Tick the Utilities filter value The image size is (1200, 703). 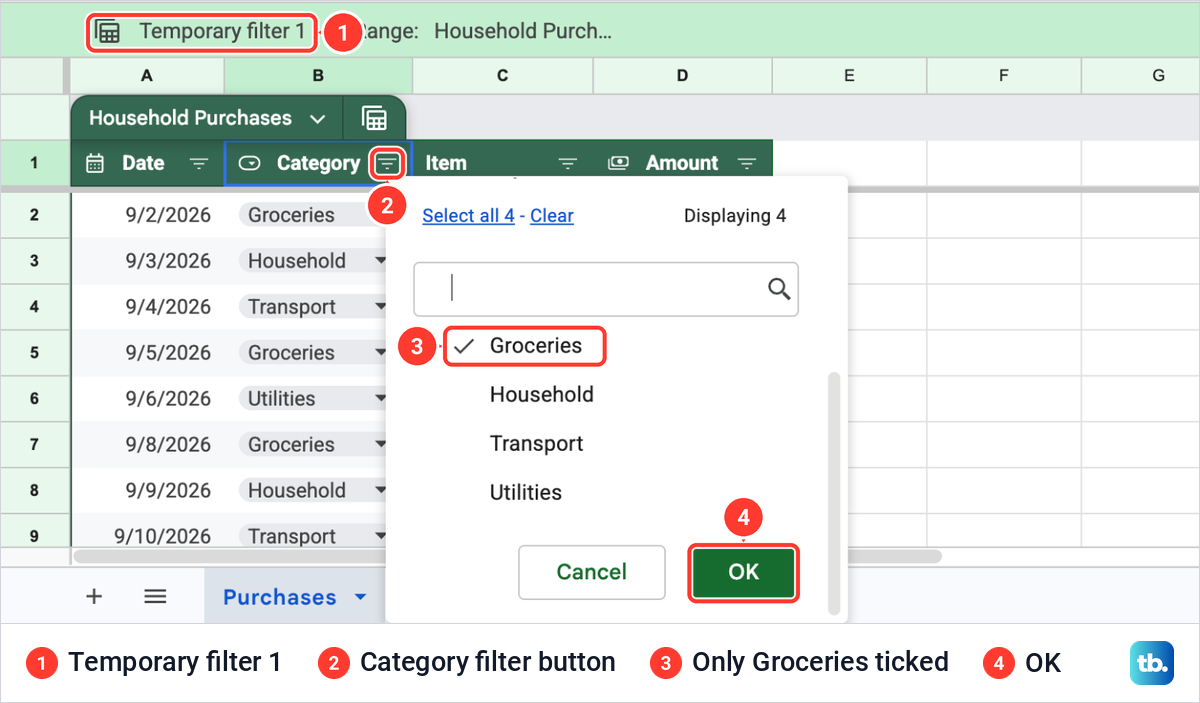[525, 493]
